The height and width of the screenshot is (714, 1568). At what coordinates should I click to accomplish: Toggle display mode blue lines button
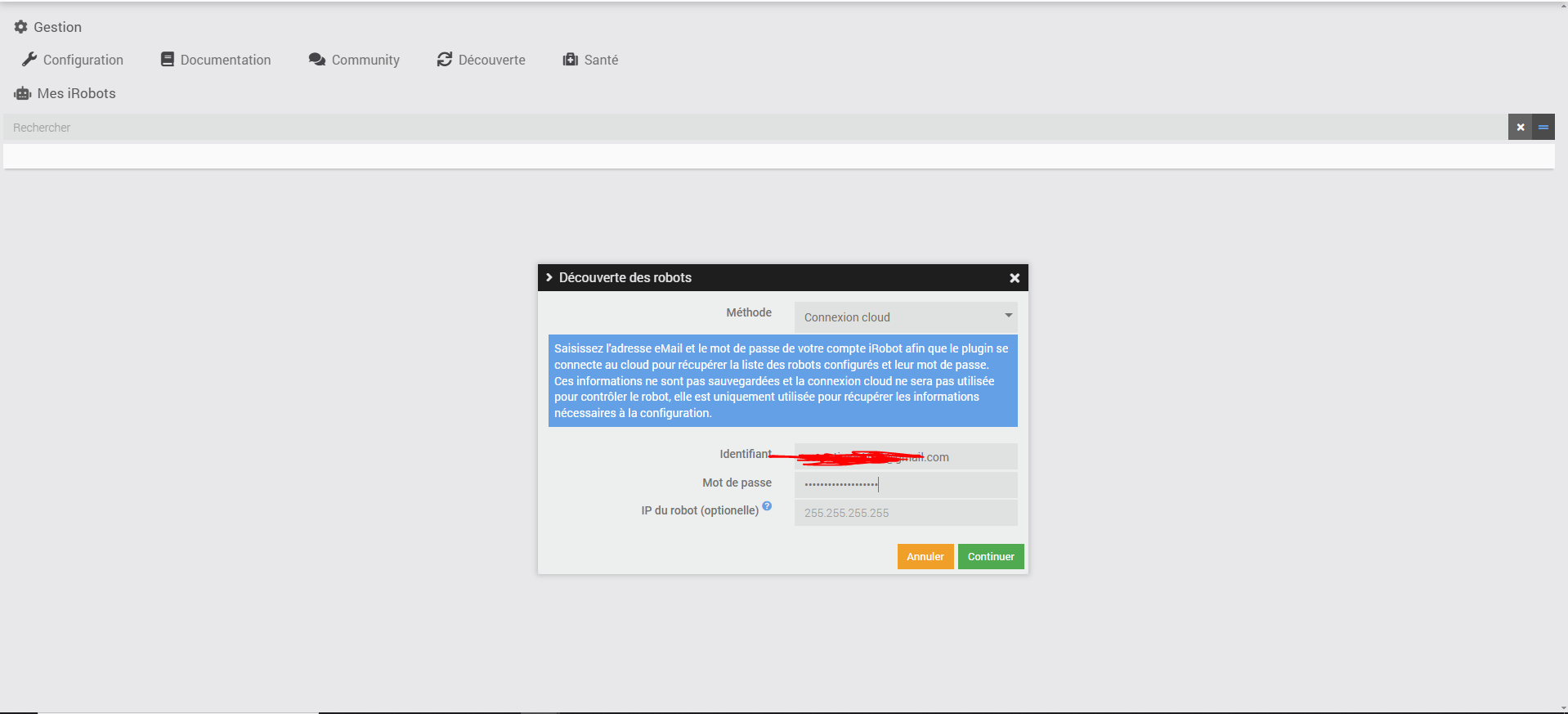click(x=1543, y=128)
